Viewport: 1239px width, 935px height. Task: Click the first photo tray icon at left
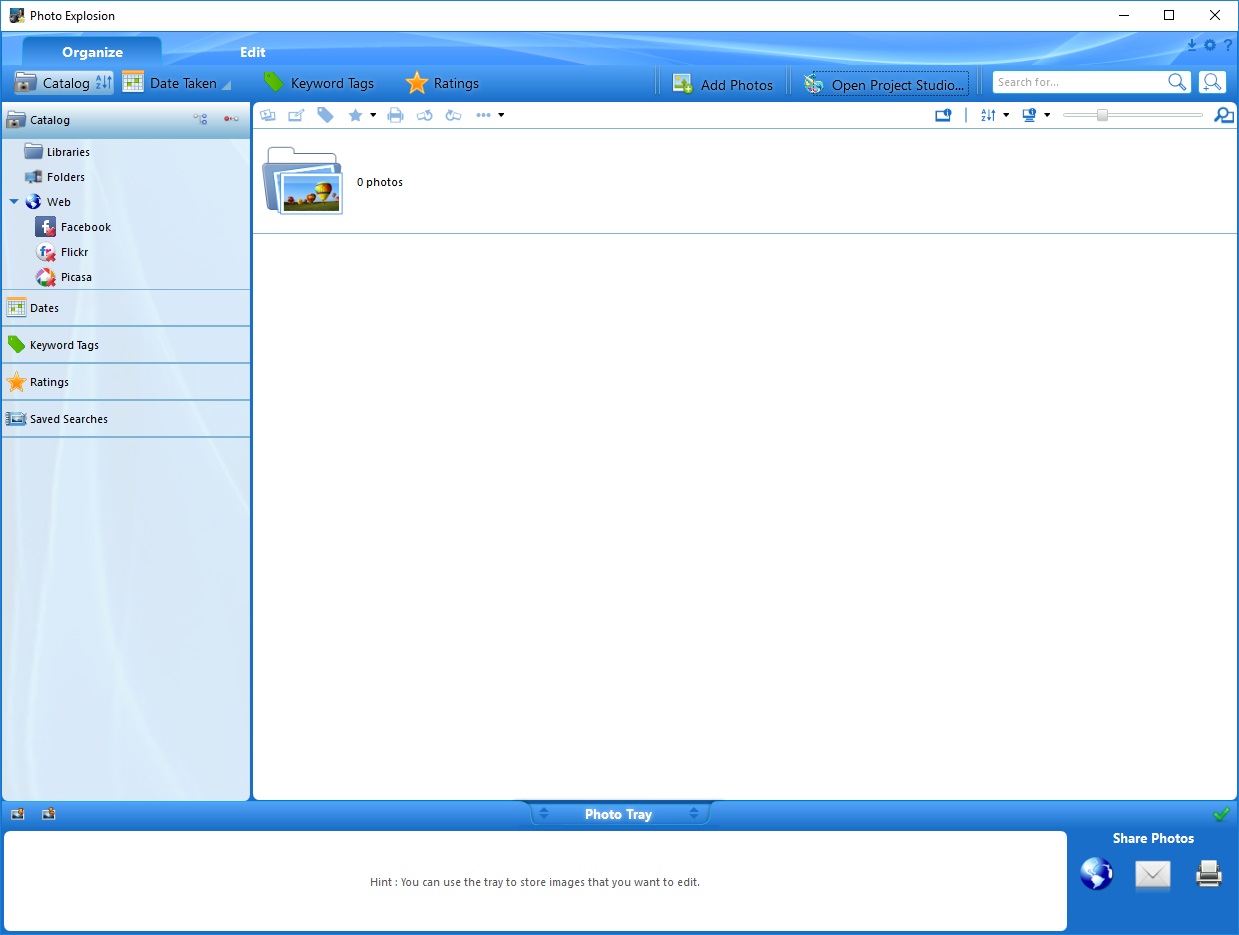(x=17, y=814)
